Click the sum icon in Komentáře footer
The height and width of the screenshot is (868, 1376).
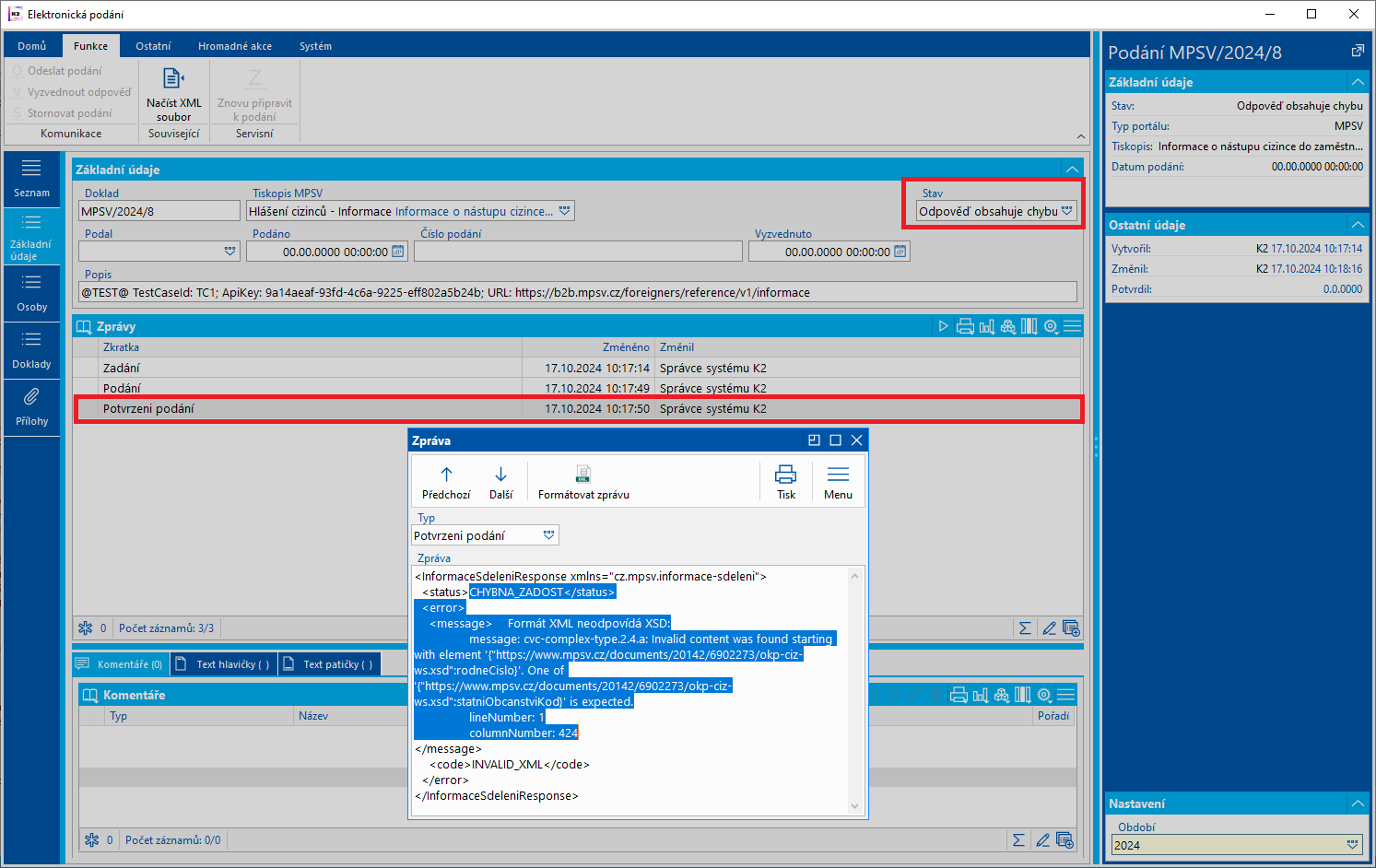point(1018,840)
